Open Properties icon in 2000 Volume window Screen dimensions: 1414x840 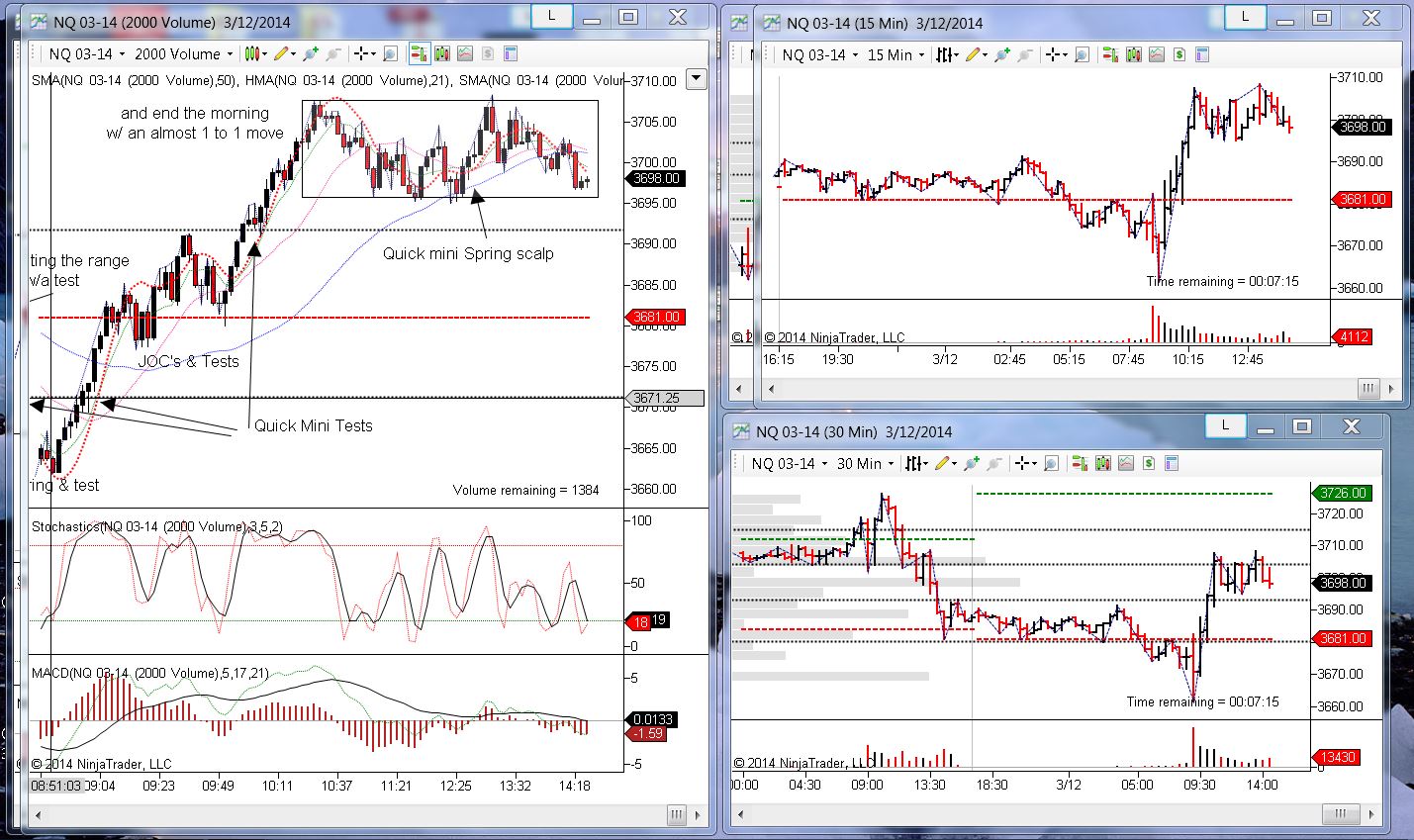click(x=510, y=54)
